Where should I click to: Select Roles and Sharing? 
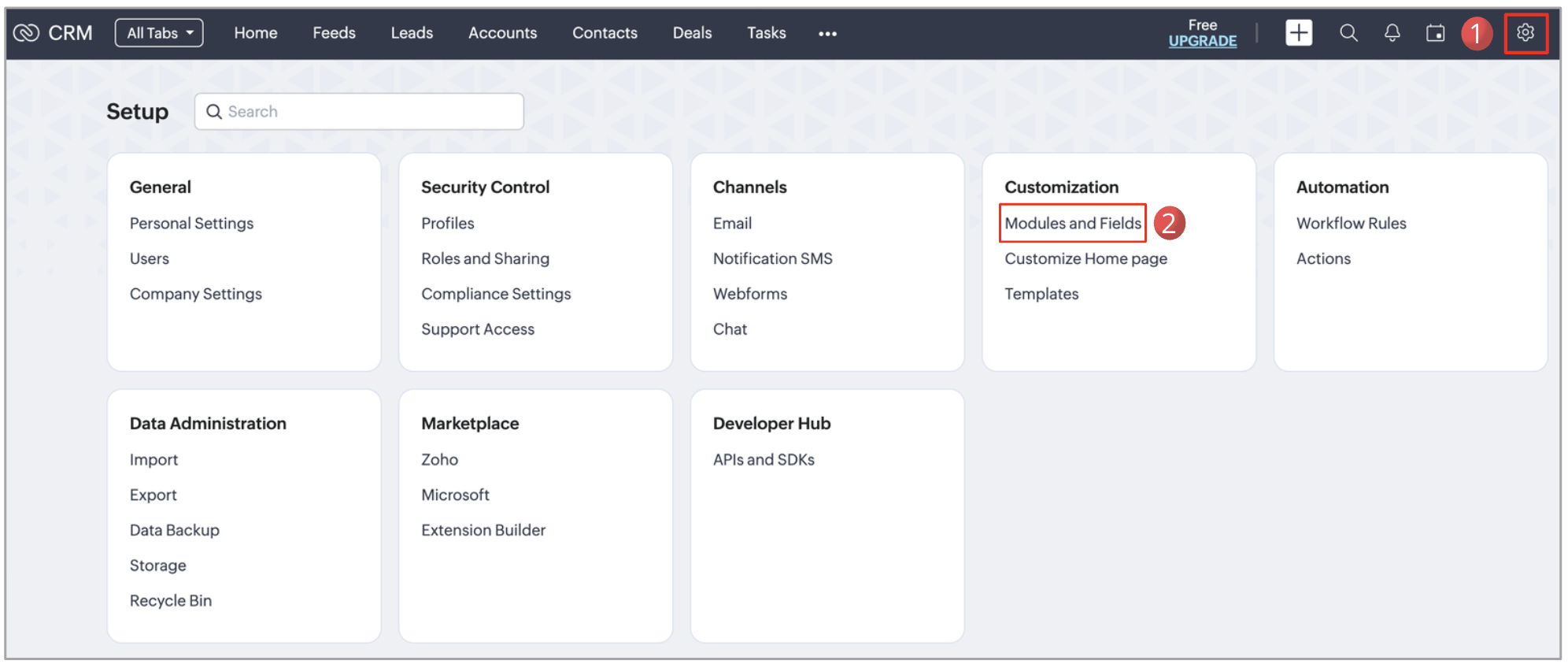[485, 259]
